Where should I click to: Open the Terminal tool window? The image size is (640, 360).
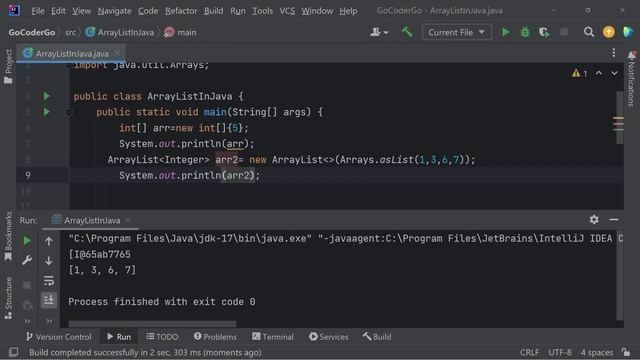(272, 337)
